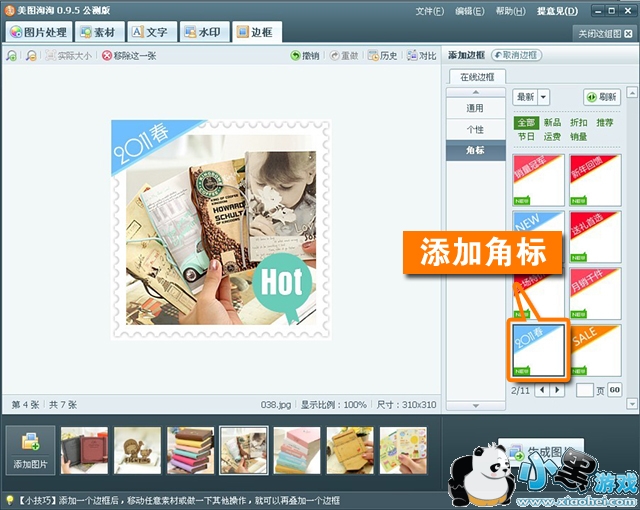The width and height of the screenshot is (640, 510).
Task: Click border panel scrollbar up arrow
Action: 632,92
